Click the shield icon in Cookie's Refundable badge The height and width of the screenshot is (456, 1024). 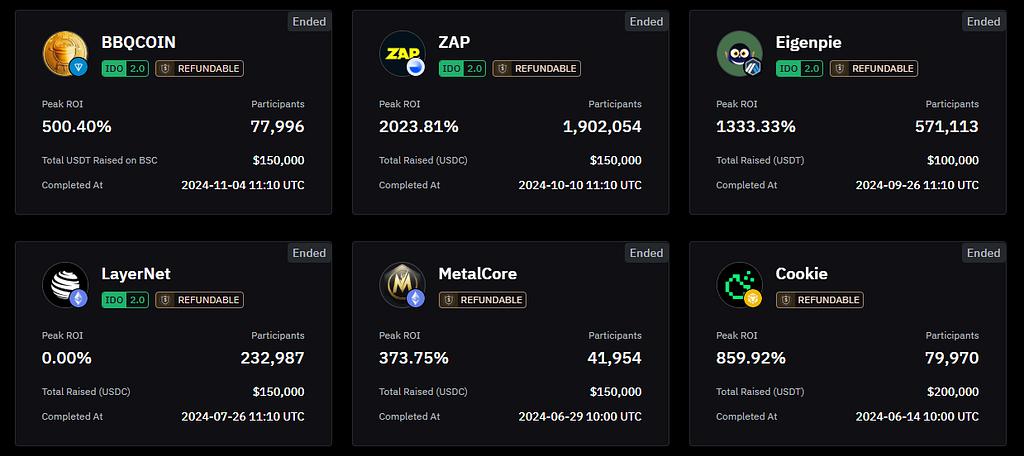pos(787,300)
